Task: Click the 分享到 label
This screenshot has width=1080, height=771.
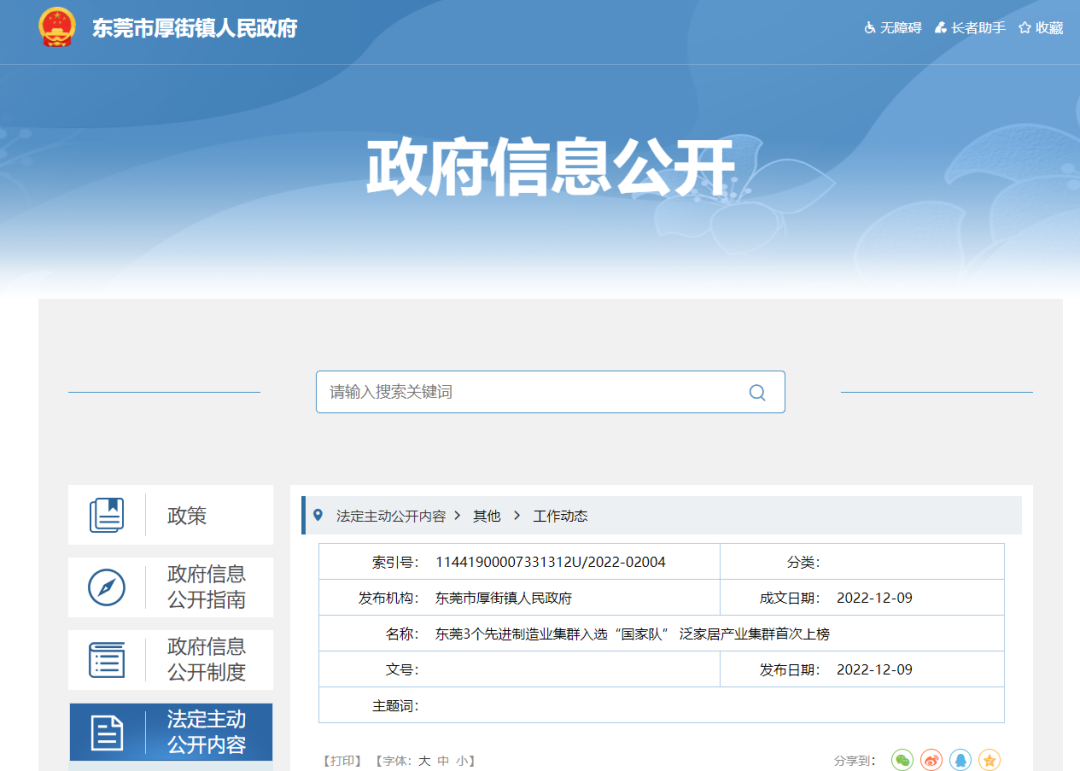Action: coord(854,761)
